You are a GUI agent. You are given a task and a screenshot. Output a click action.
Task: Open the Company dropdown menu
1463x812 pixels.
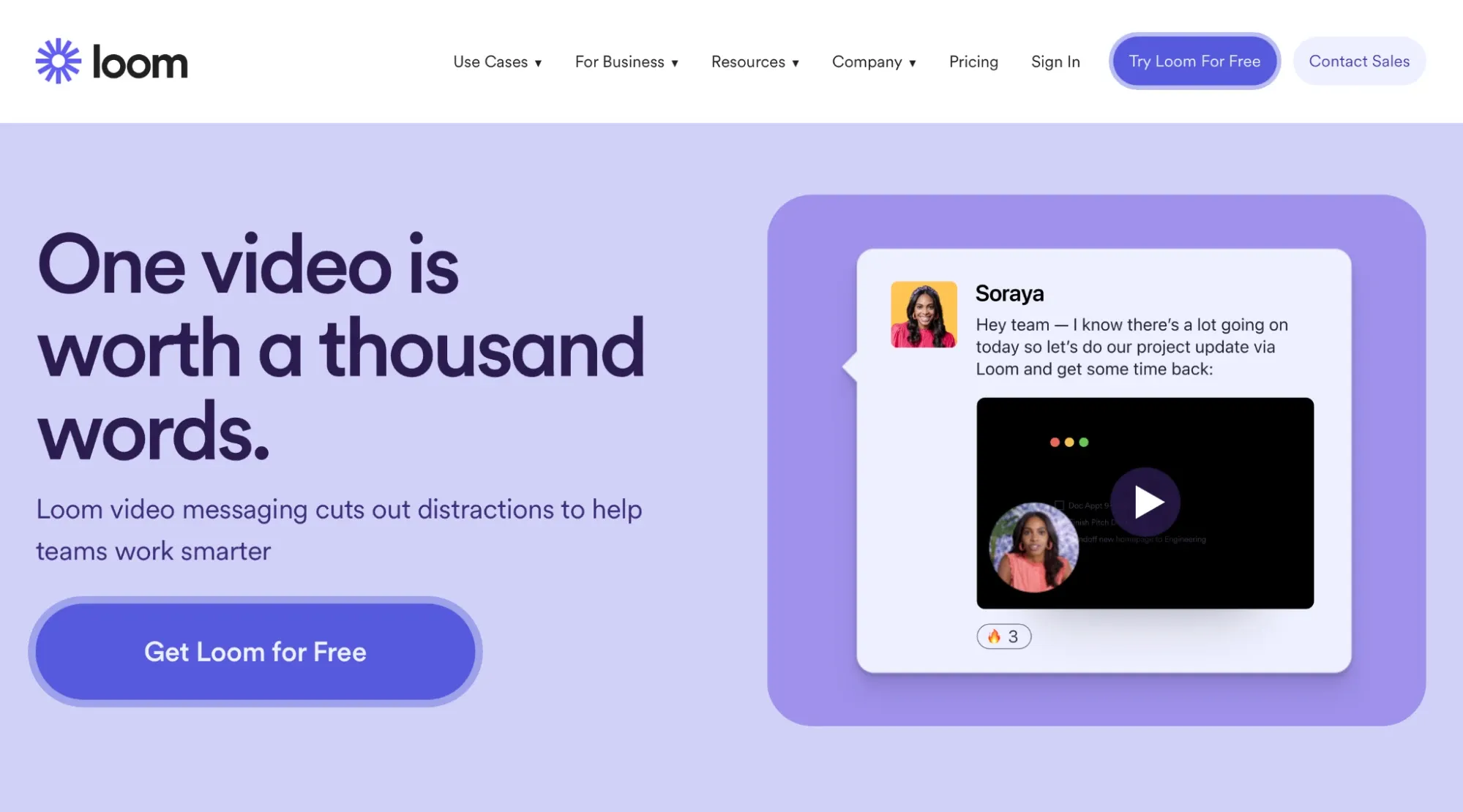(x=875, y=62)
